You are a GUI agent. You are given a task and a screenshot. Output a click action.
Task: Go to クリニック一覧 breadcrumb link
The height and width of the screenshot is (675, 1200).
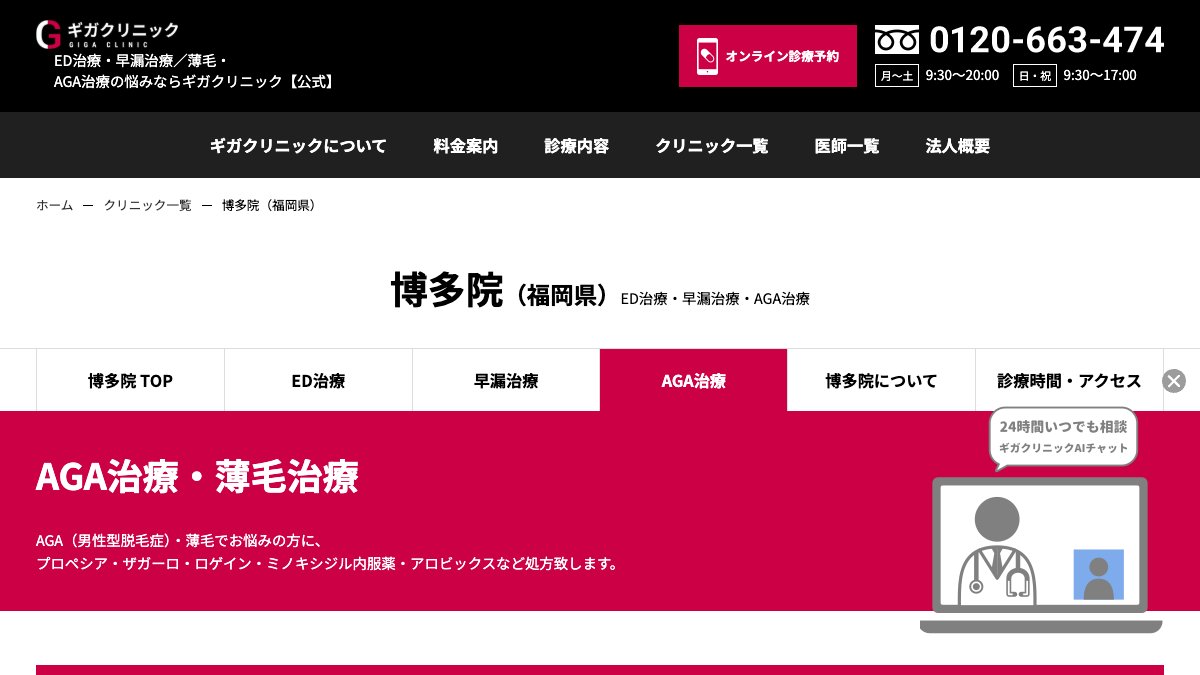148,205
